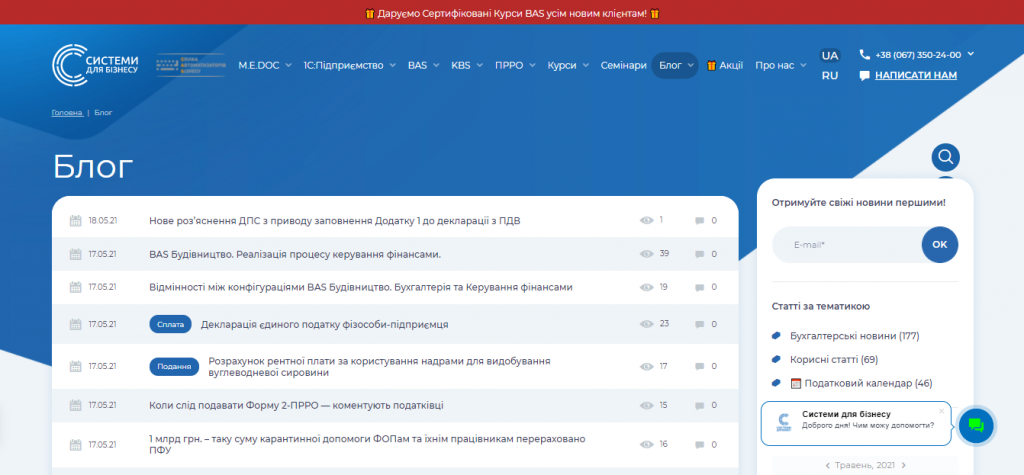Focus the E-mail subscription field
The image size is (1024, 475).
(x=847, y=244)
